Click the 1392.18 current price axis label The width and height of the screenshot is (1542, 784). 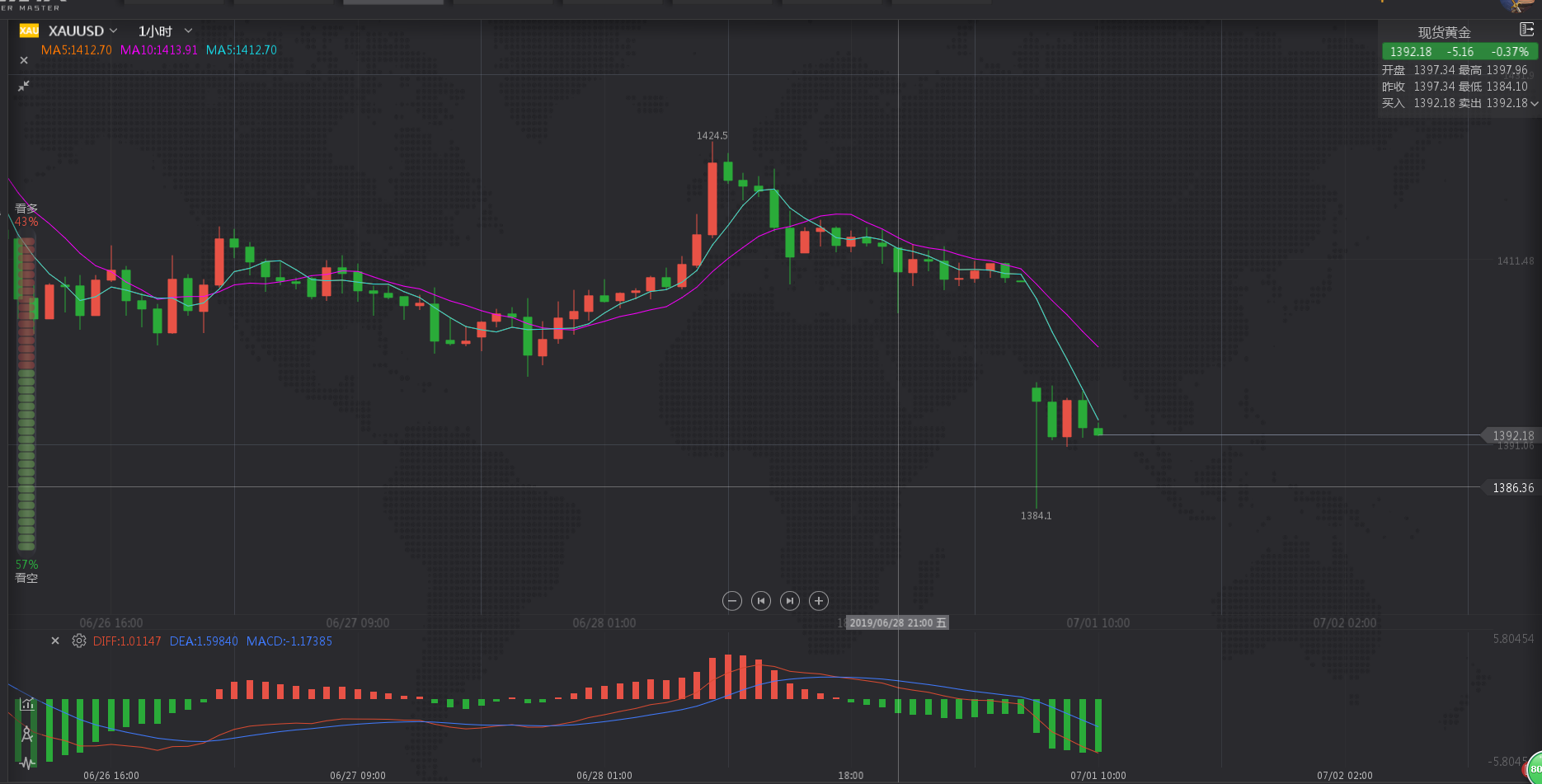coord(1512,435)
